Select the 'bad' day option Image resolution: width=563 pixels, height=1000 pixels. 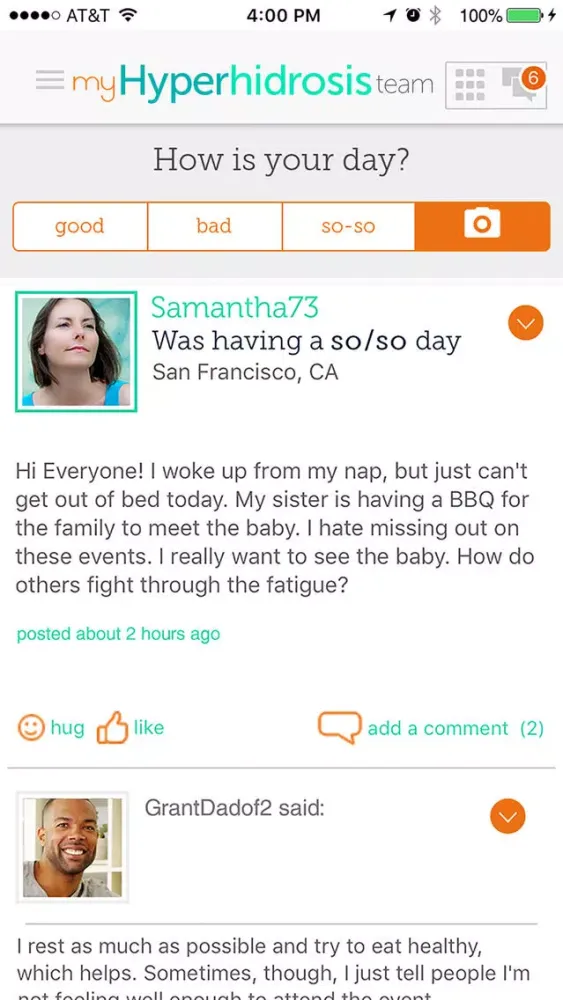pos(214,226)
